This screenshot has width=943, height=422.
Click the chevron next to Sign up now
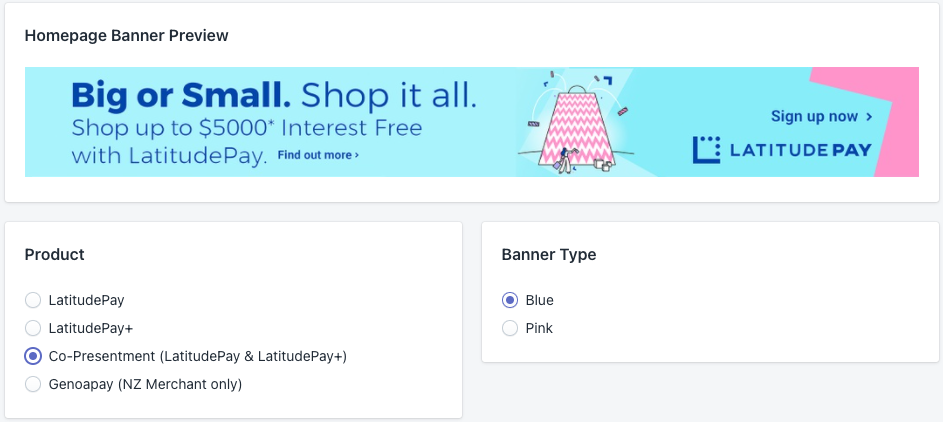coord(868,117)
